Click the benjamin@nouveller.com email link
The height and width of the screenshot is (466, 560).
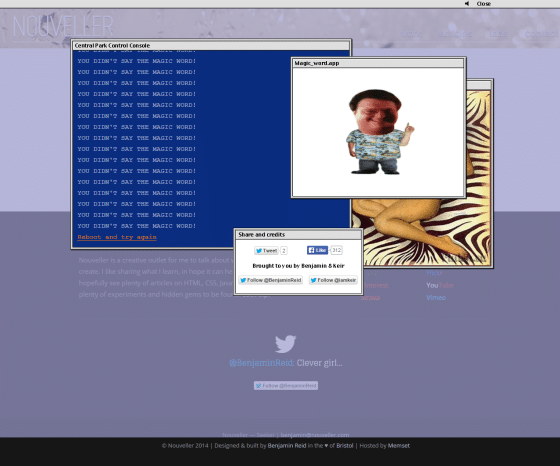point(315,435)
